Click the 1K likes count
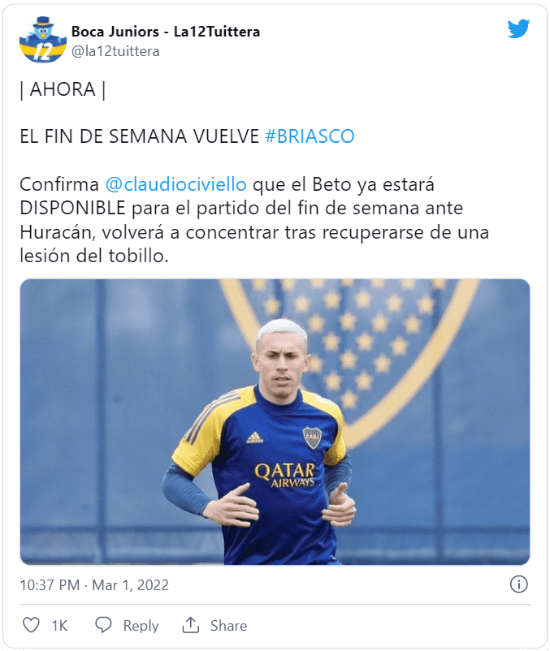The image size is (550, 651). [59, 625]
